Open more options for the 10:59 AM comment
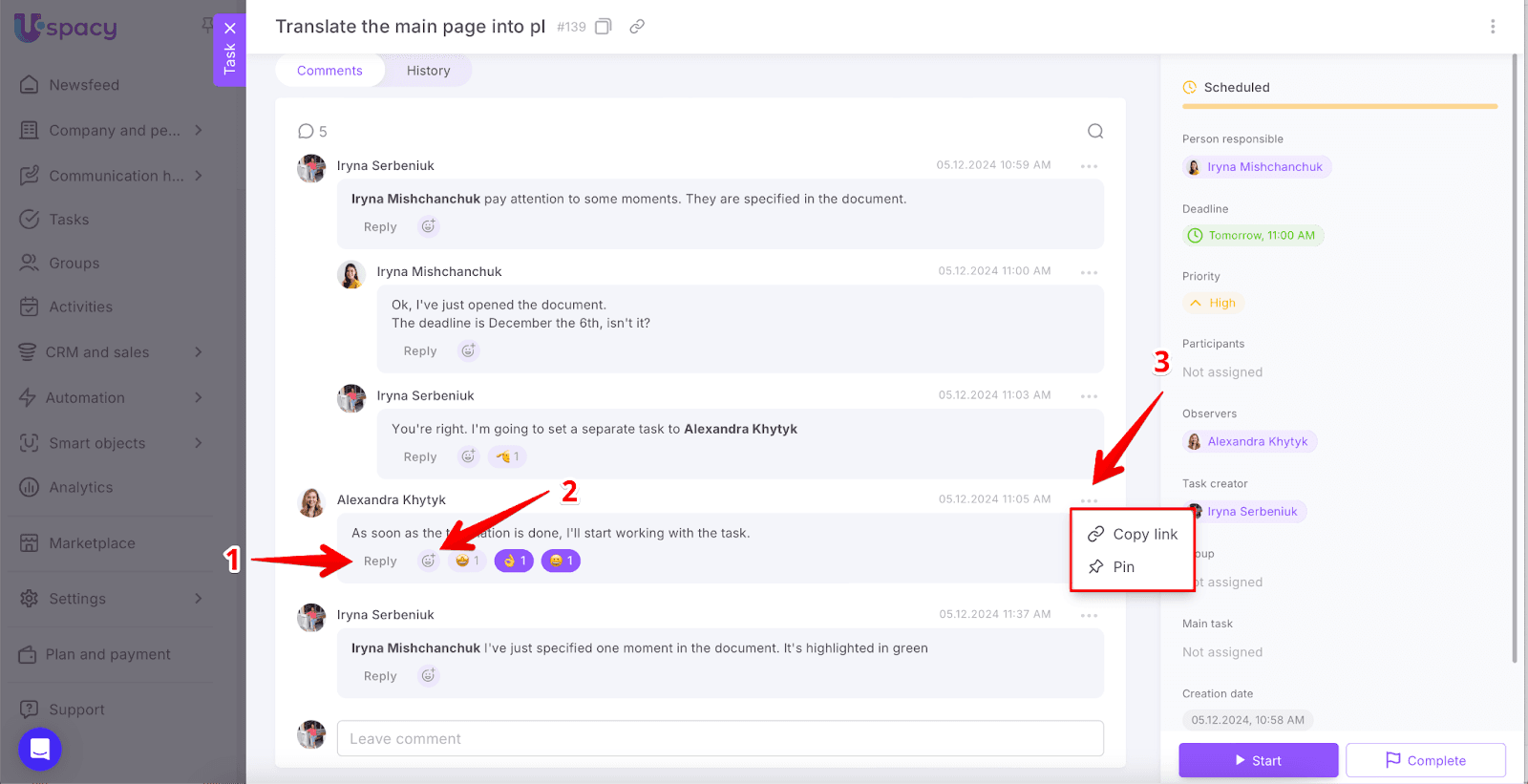 [1089, 166]
